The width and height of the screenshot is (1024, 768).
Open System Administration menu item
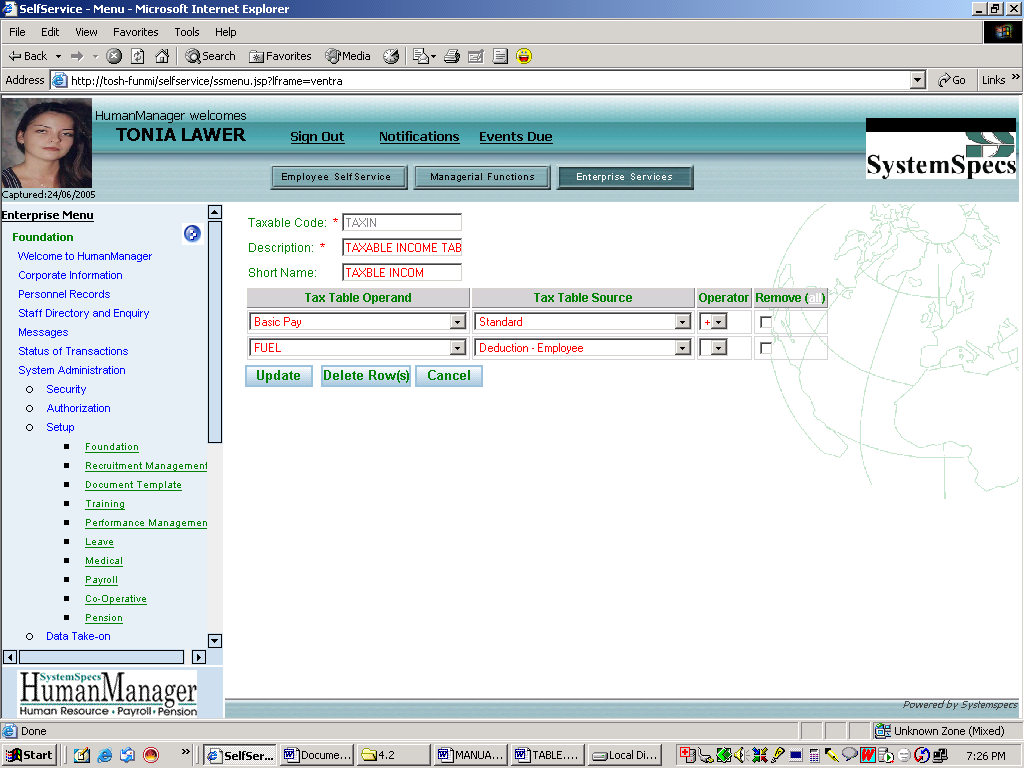tap(72, 370)
